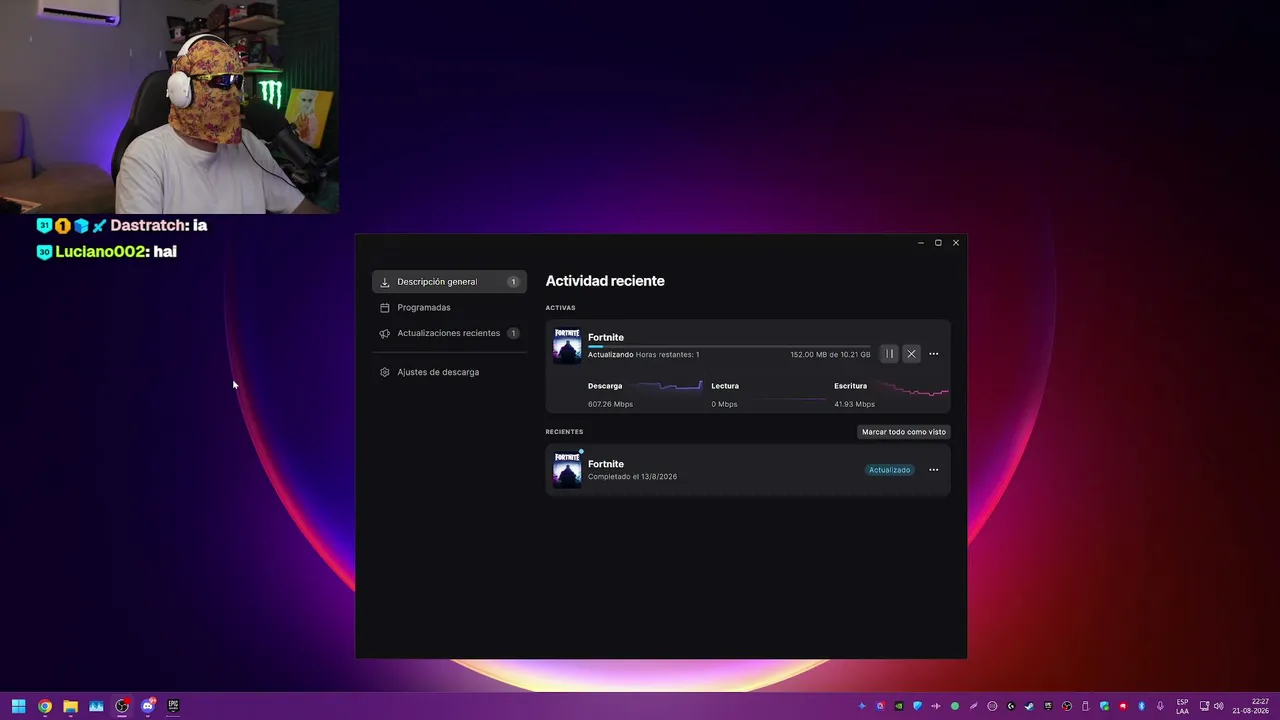
Task: Click the Descripción general count badge
Action: pos(513,282)
